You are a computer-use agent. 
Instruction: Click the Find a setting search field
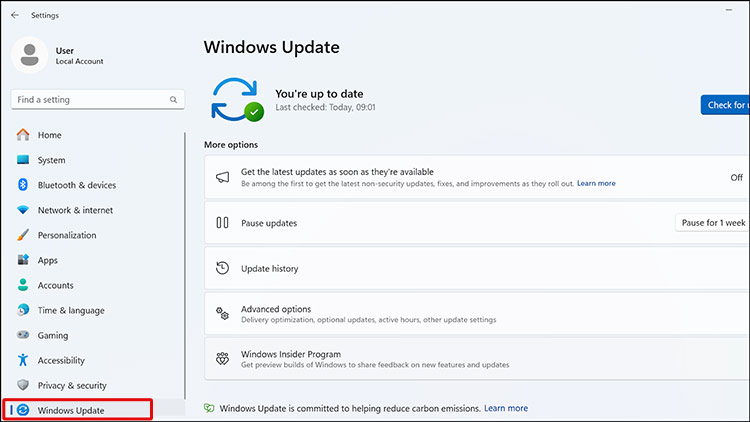(x=88, y=100)
